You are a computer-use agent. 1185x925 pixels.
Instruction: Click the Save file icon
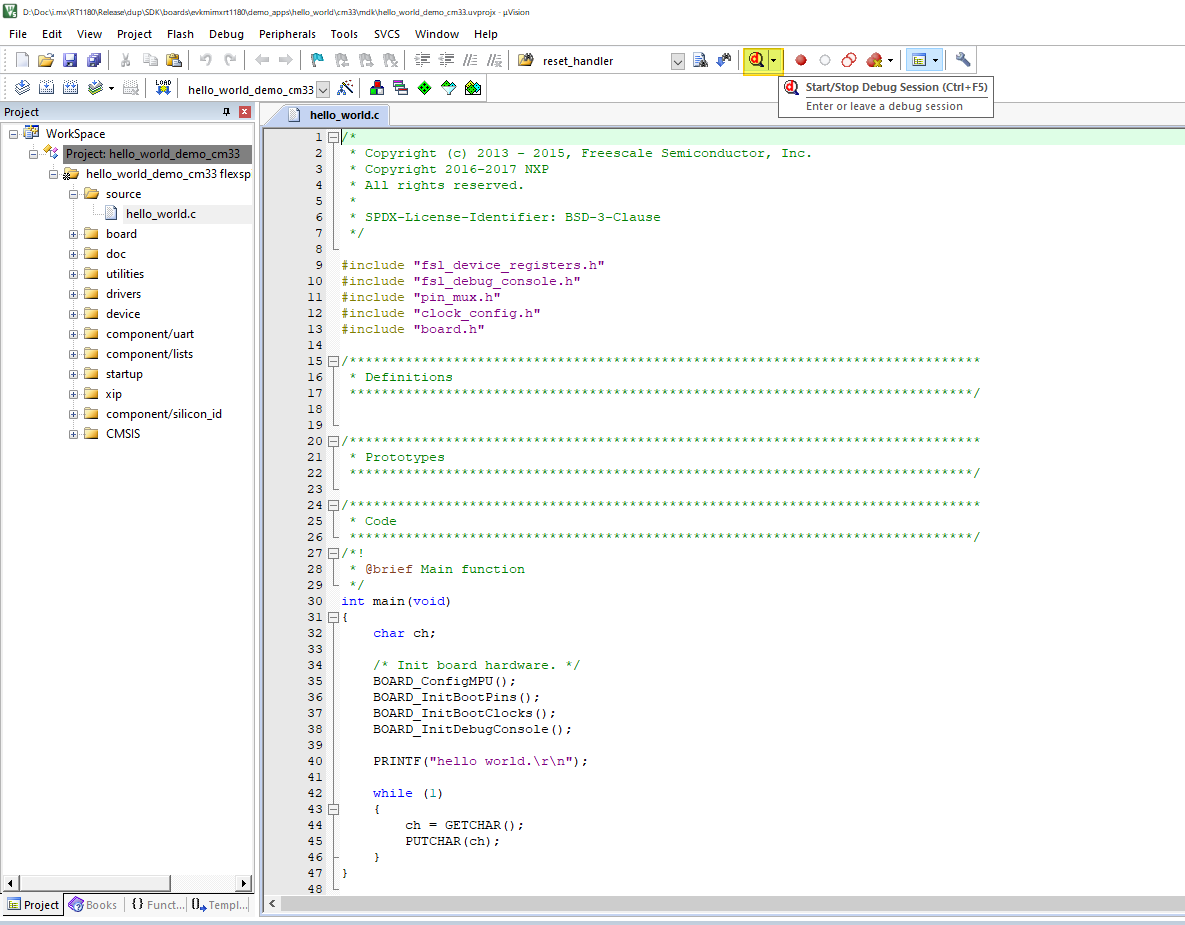70,60
